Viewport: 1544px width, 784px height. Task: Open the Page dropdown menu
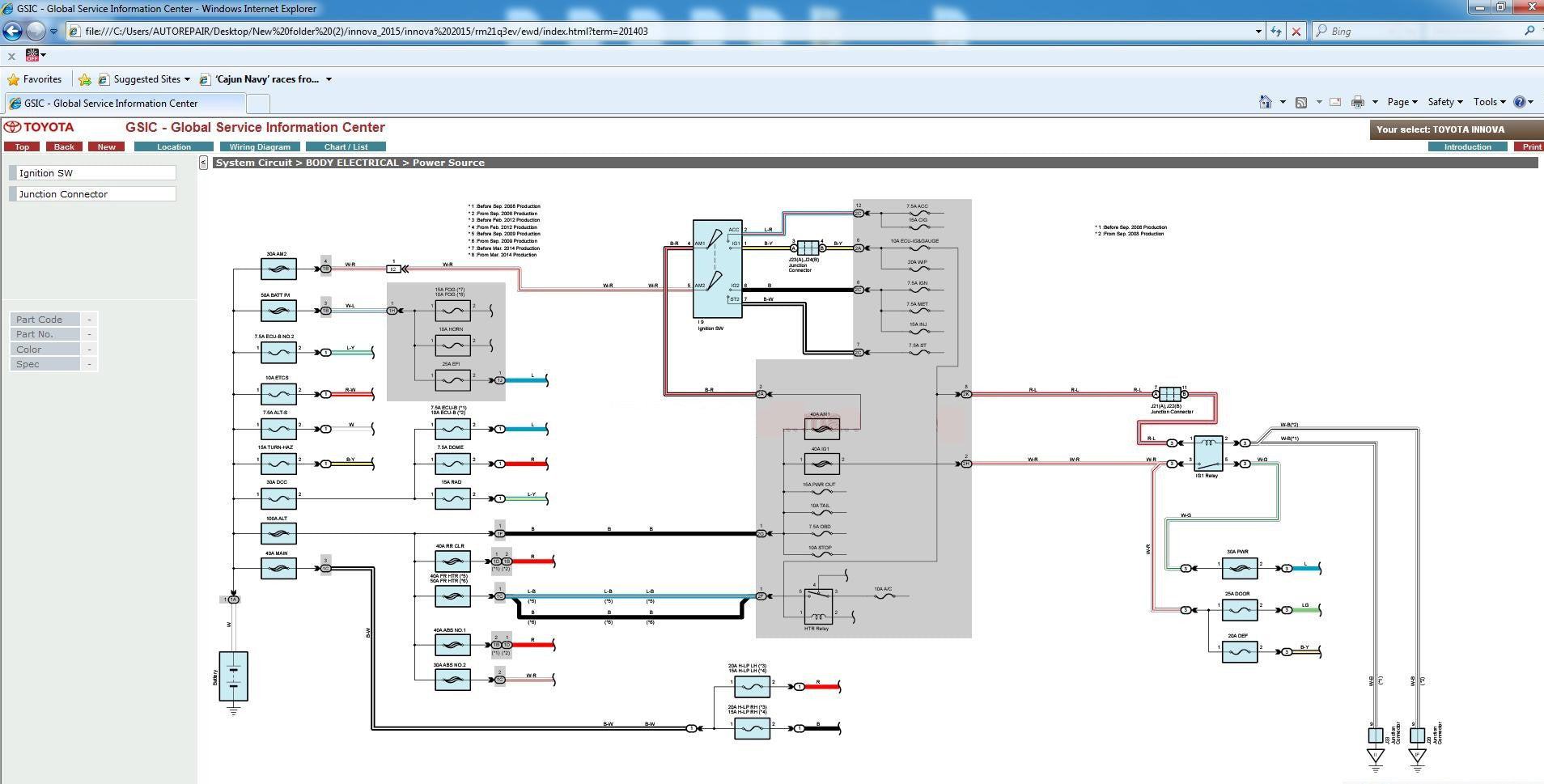(x=1402, y=102)
